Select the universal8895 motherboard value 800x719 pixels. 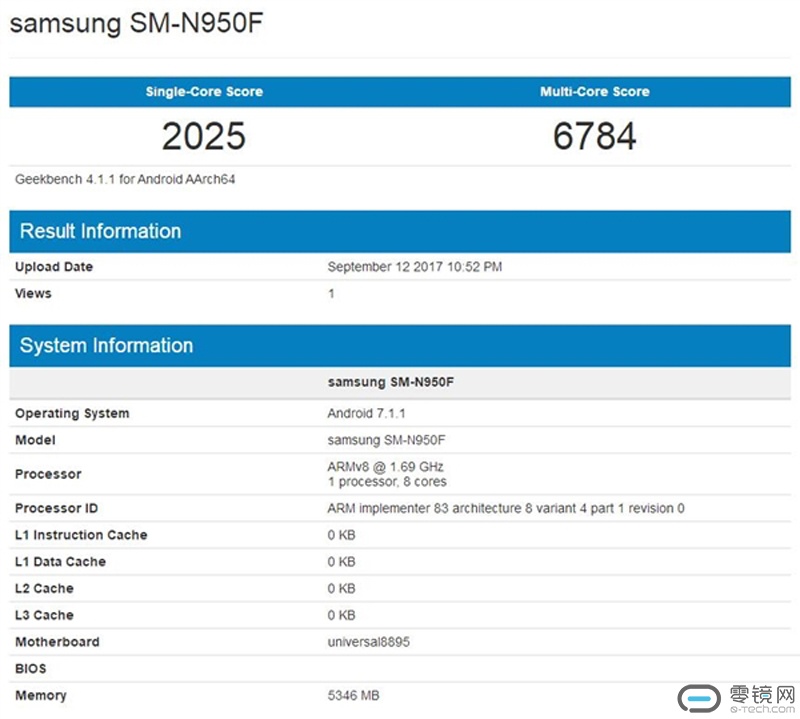368,642
